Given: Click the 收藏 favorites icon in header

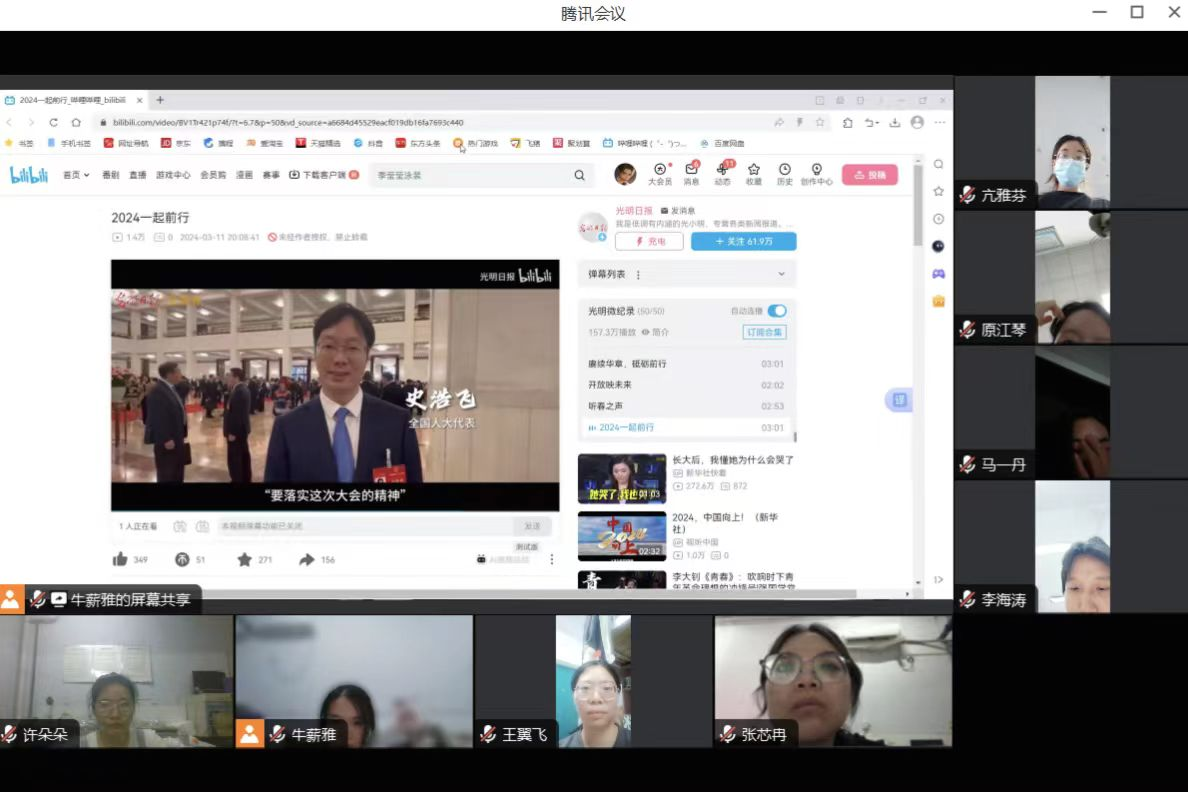Looking at the screenshot, I should (x=753, y=171).
